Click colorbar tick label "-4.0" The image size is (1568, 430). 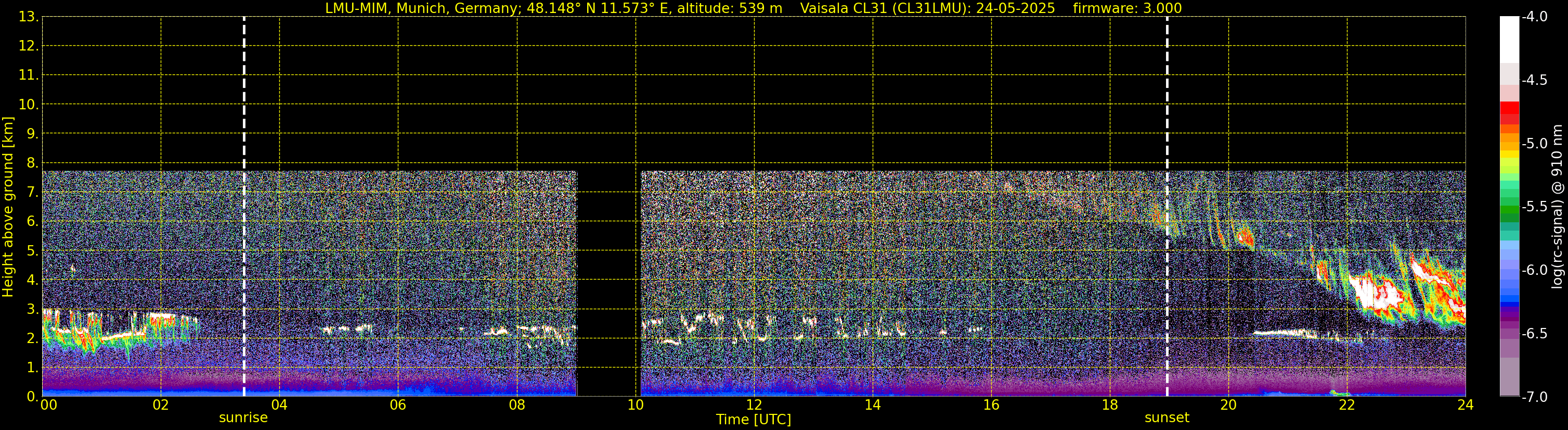coord(1535,17)
